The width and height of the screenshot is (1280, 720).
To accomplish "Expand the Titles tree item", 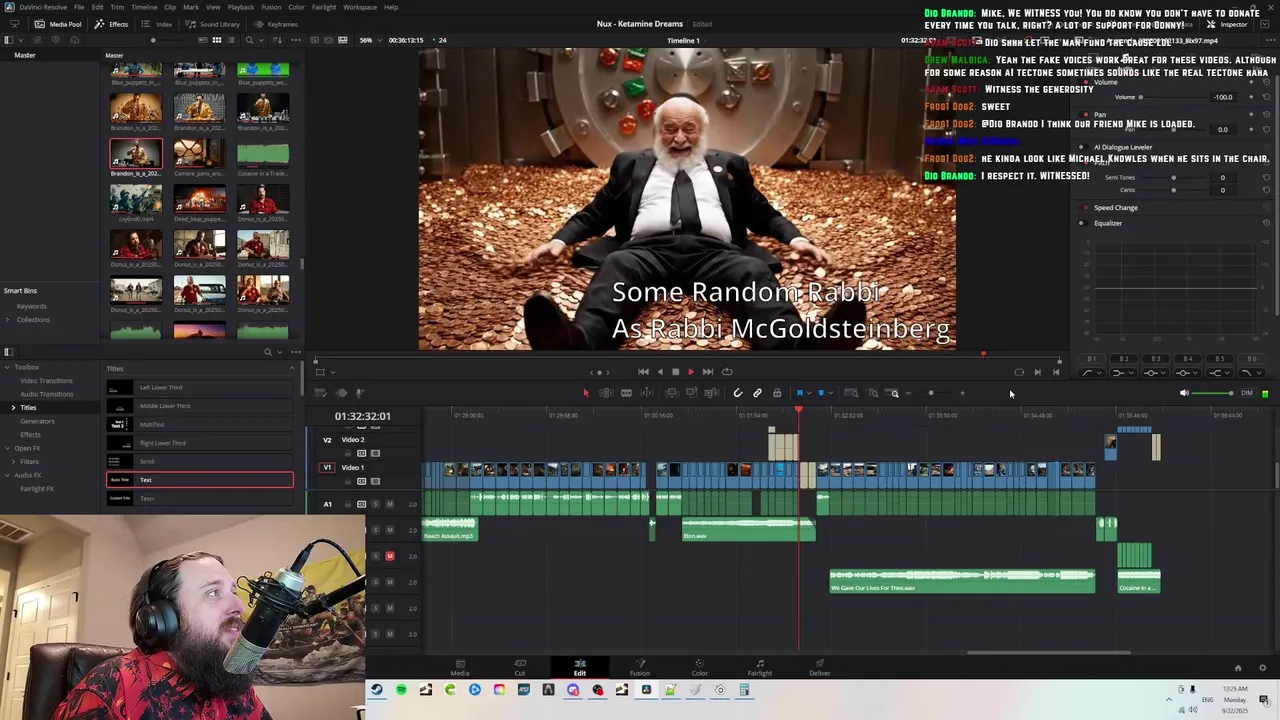I will pyautogui.click(x=13, y=407).
